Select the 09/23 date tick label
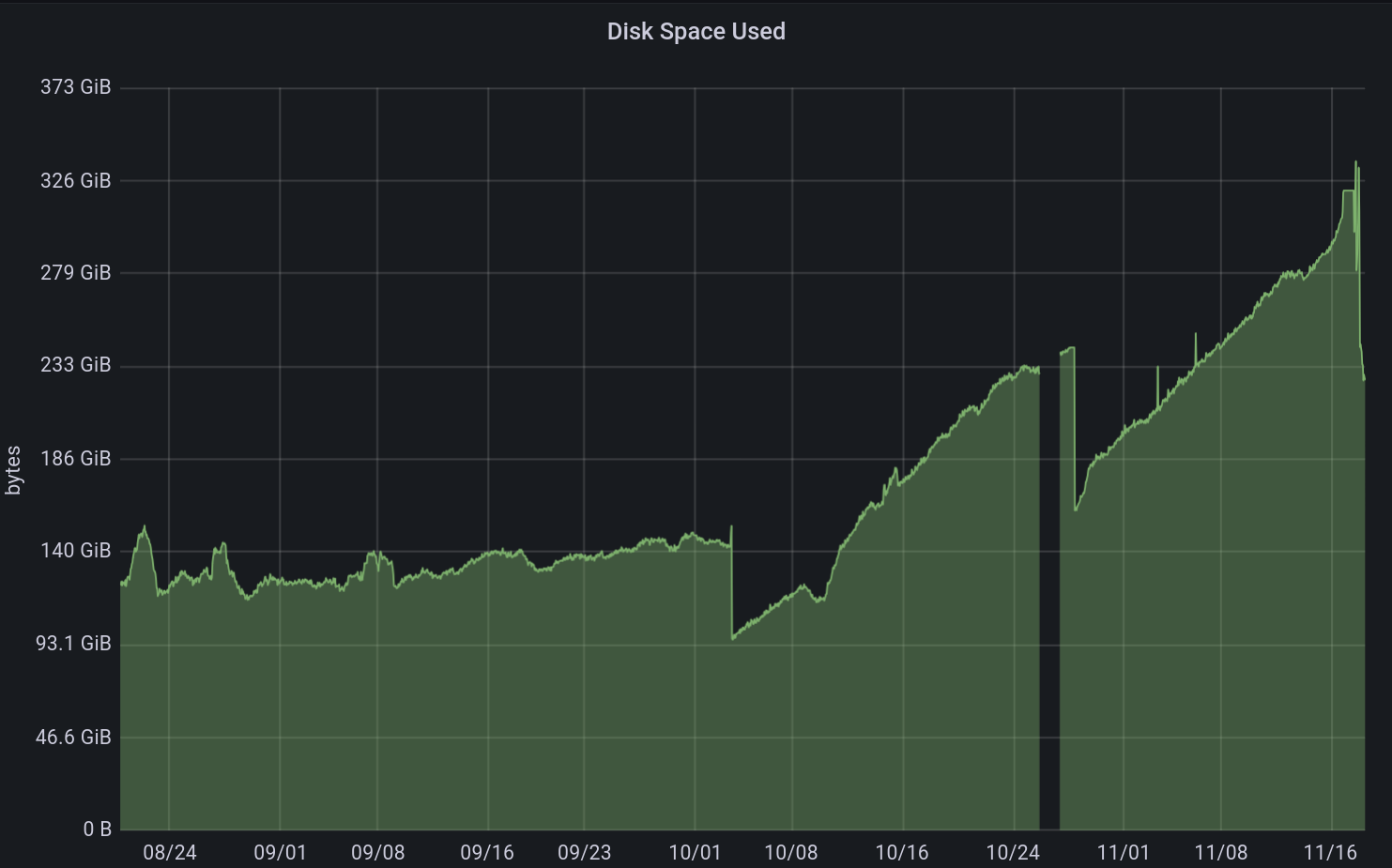Viewport: 1392px width, 868px height. click(584, 852)
